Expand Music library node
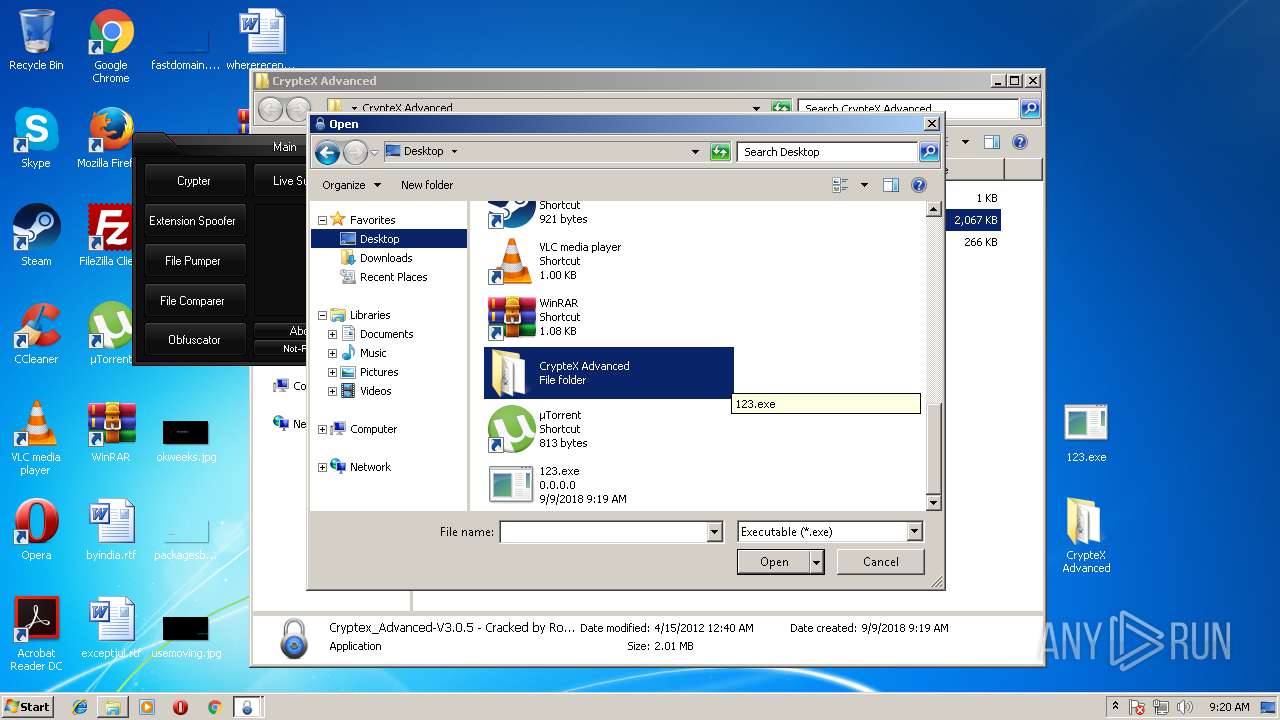This screenshot has width=1280, height=720. [332, 353]
